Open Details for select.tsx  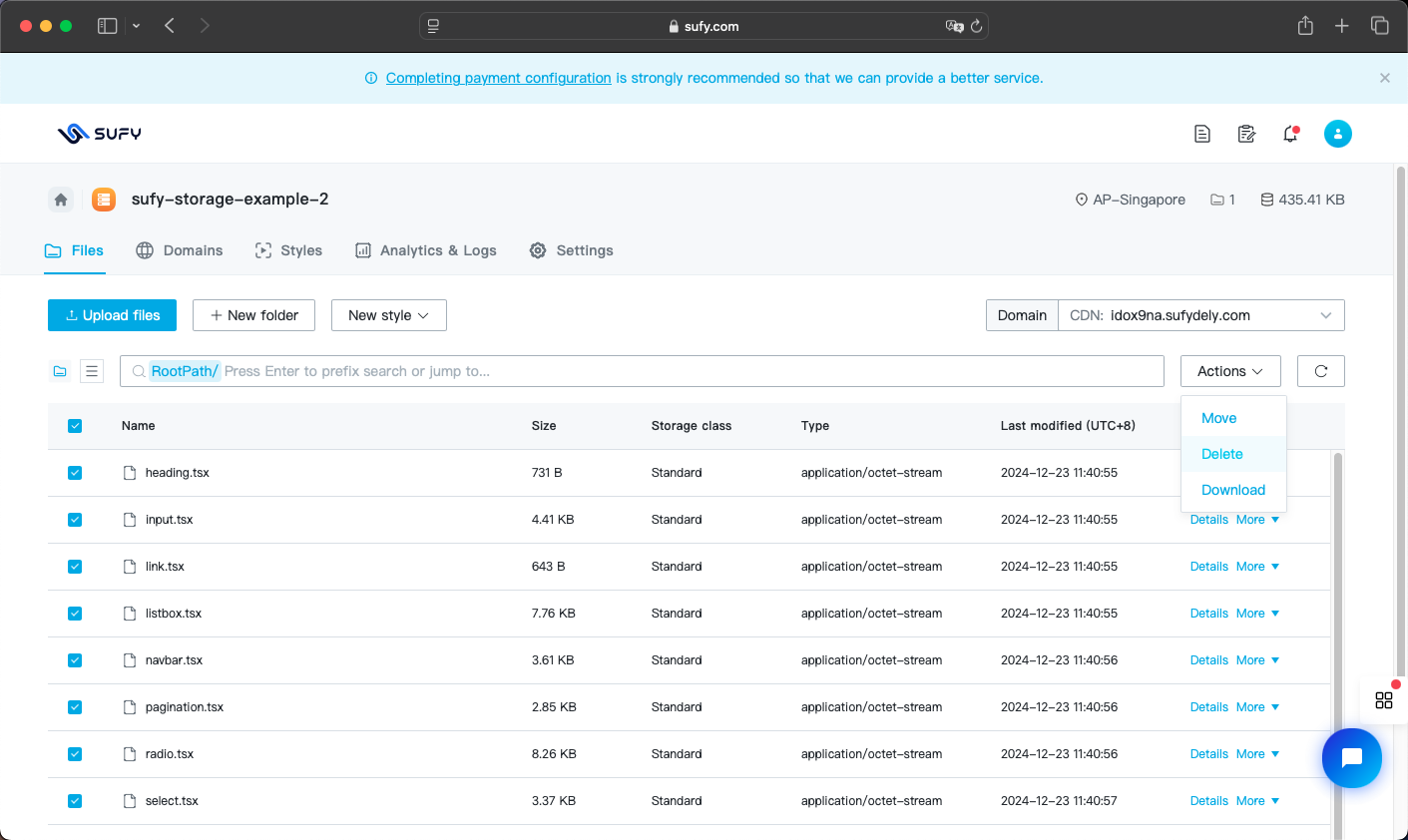(1209, 801)
